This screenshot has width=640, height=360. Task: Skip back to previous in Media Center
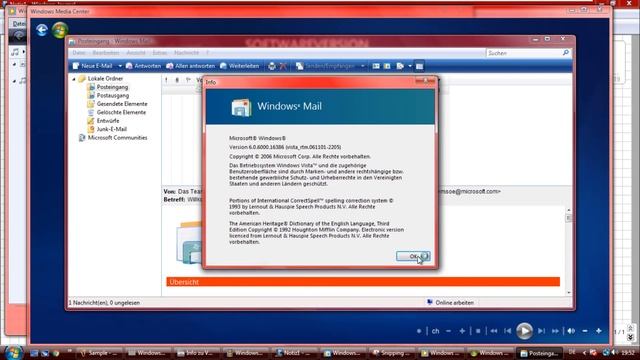tap(507, 331)
